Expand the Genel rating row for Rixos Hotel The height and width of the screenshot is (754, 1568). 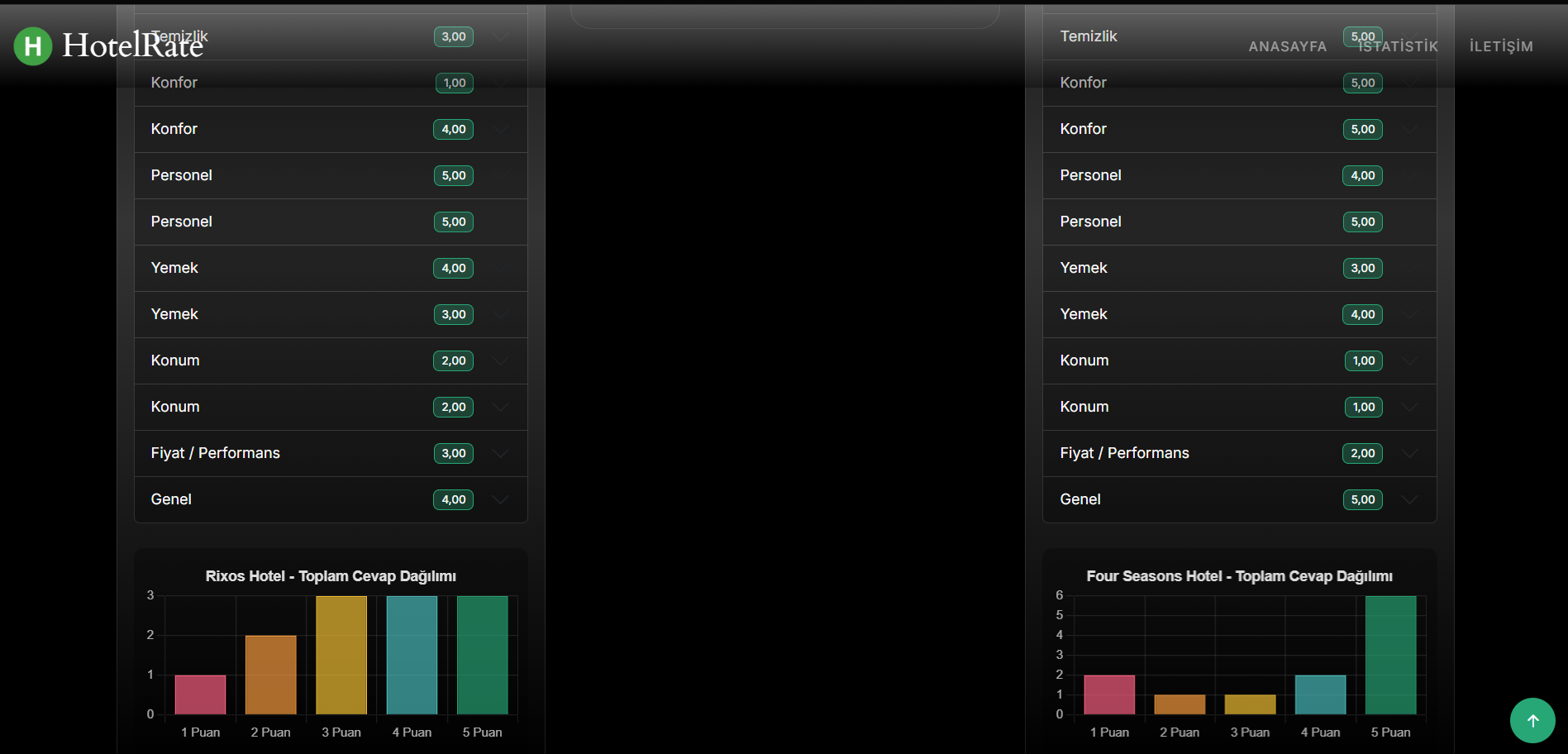(x=500, y=499)
